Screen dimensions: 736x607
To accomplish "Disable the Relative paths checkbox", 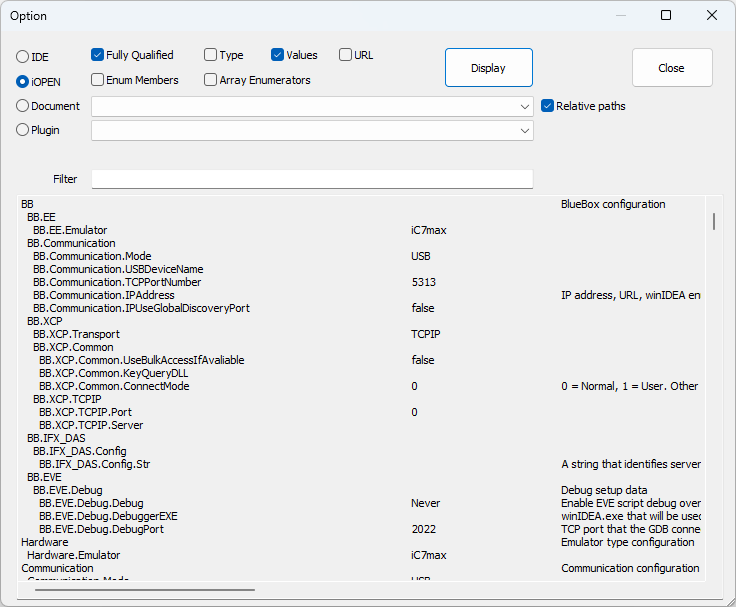I will [548, 106].
